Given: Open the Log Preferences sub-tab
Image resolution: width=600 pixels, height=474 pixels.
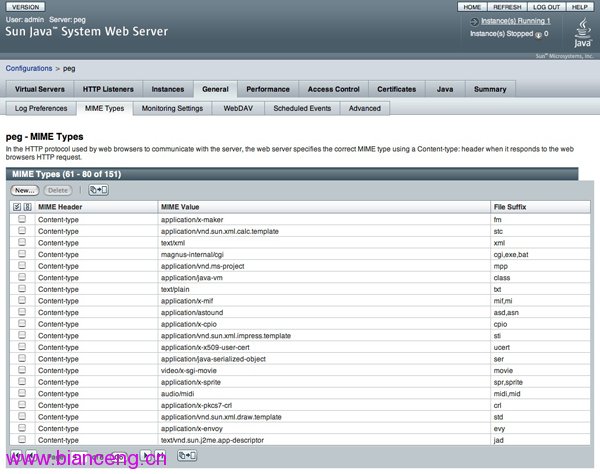Looking at the screenshot, I should [x=41, y=108].
